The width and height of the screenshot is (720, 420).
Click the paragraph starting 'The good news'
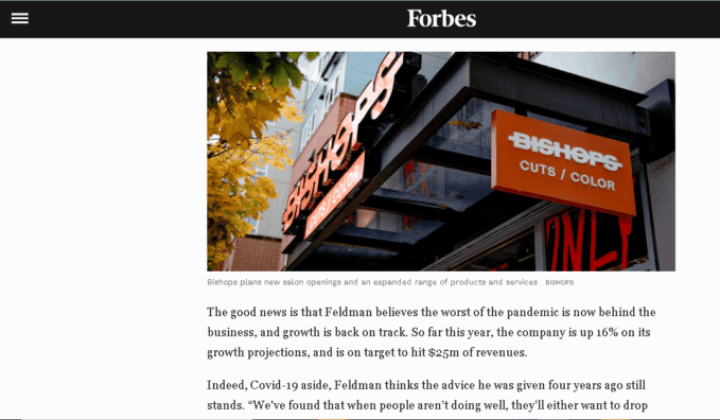pyautogui.click(x=431, y=332)
